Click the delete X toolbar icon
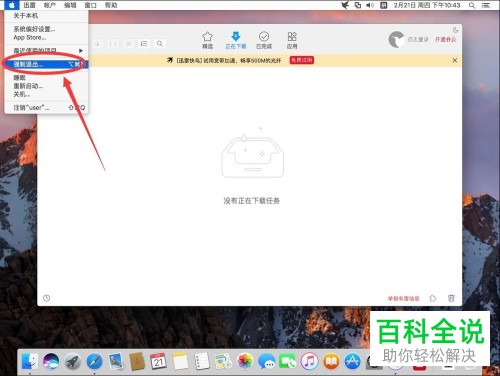 pos(128,44)
